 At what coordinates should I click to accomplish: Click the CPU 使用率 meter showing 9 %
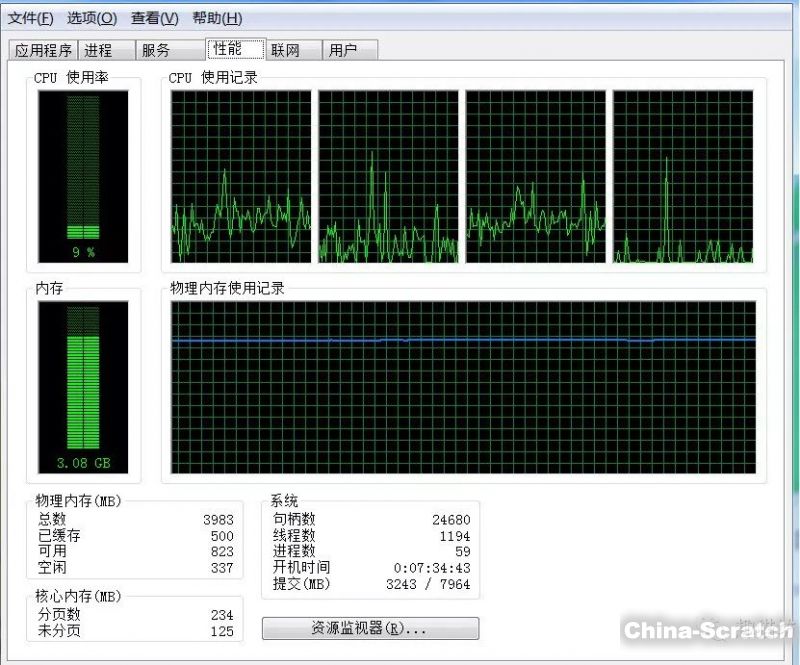click(83, 177)
